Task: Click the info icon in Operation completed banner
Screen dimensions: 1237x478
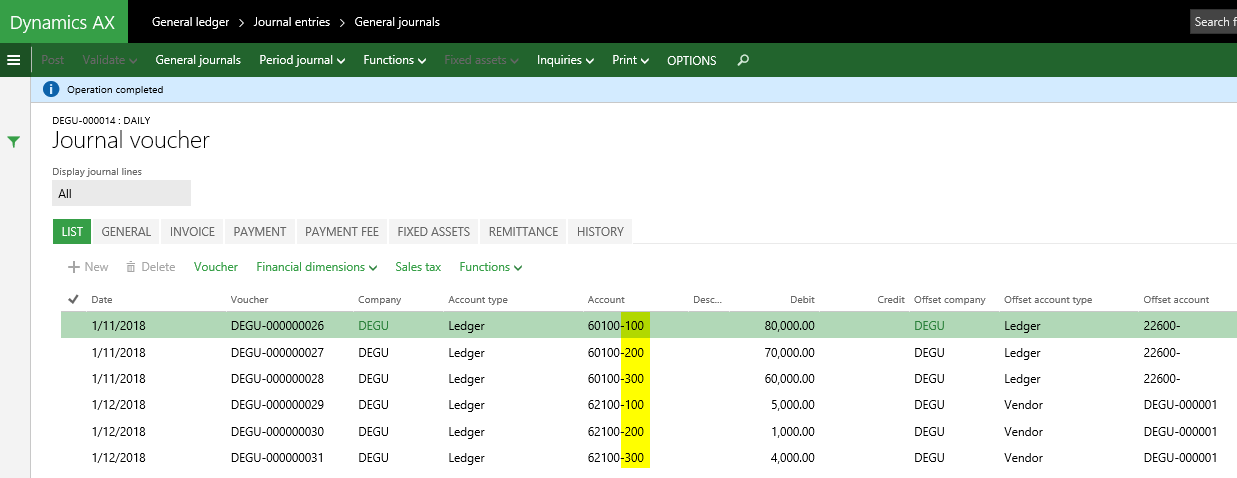Action: pyautogui.click(x=52, y=89)
